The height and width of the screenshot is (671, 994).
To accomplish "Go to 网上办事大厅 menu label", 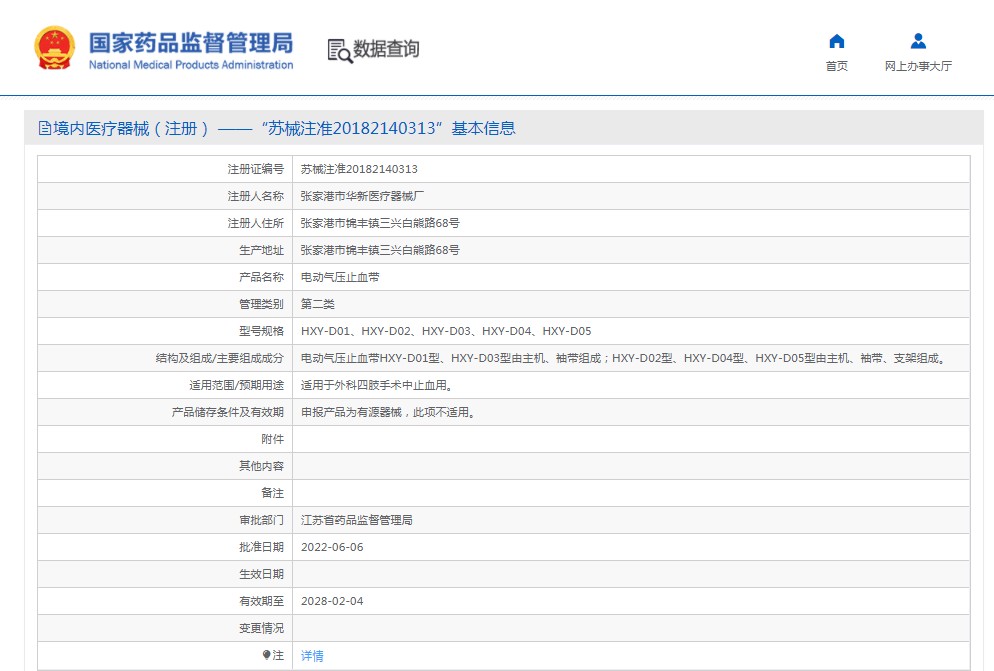I will click(918, 66).
